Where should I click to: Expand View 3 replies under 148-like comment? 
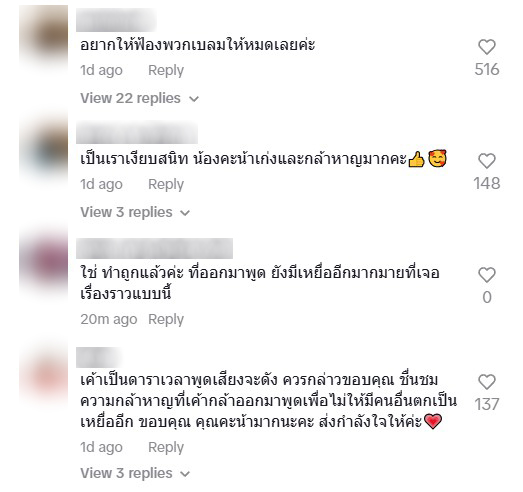pyautogui.click(x=135, y=212)
